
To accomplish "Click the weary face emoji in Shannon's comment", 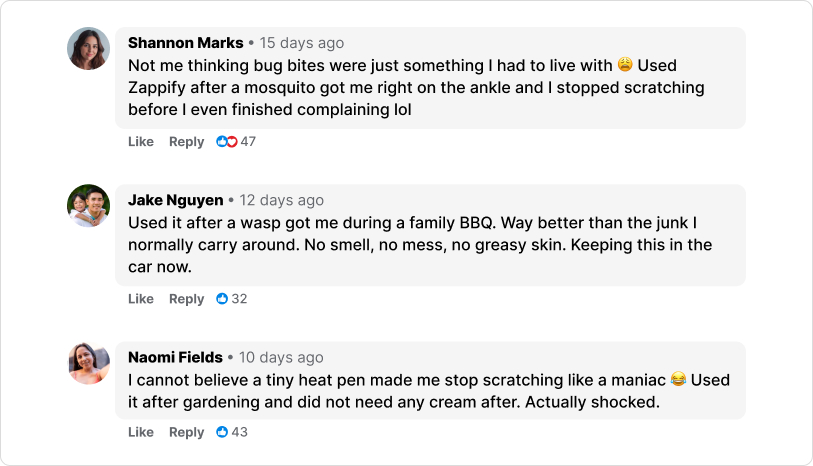I will pyautogui.click(x=625, y=65).
